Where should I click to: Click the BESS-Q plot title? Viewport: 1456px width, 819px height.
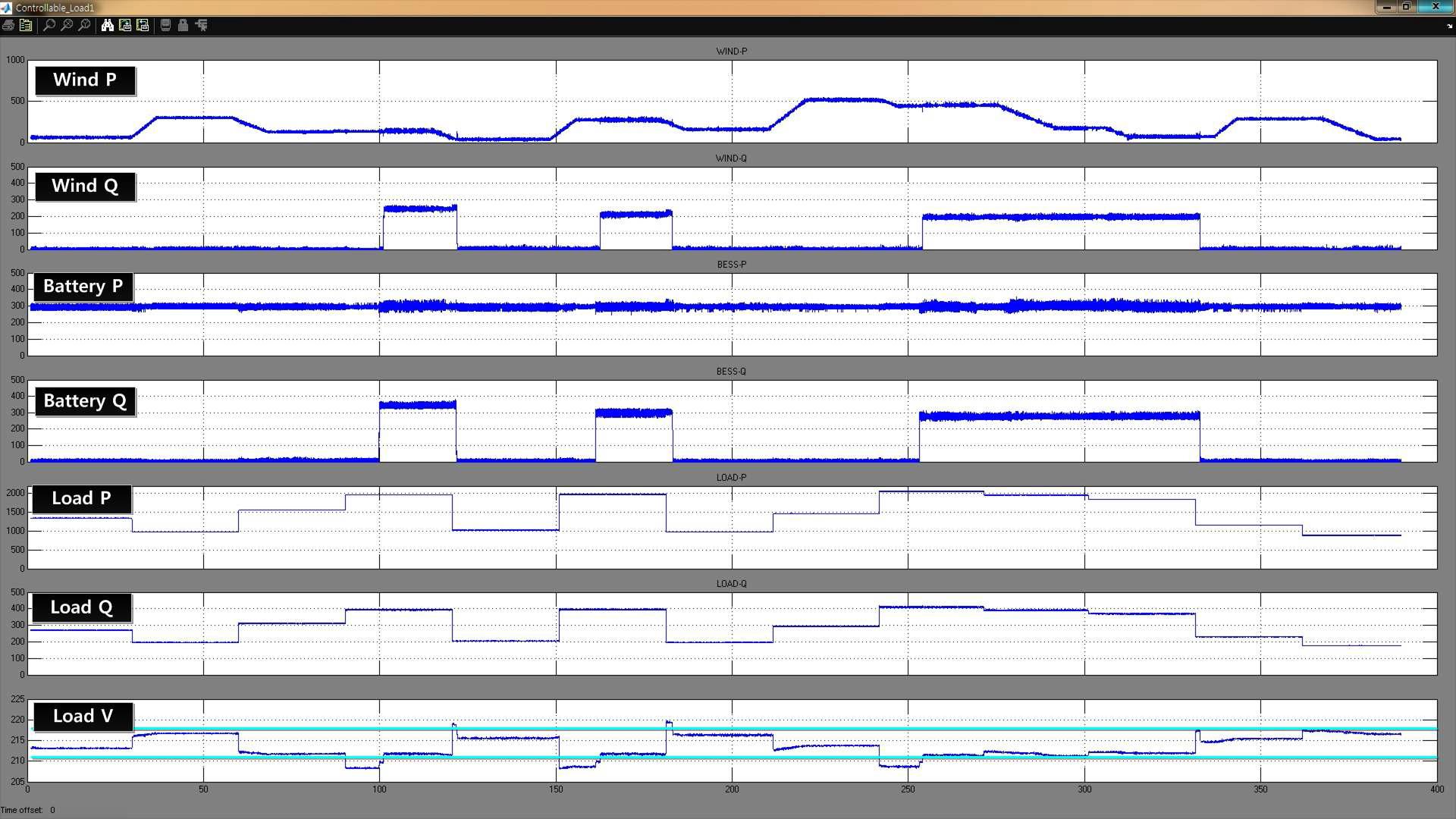pos(731,372)
